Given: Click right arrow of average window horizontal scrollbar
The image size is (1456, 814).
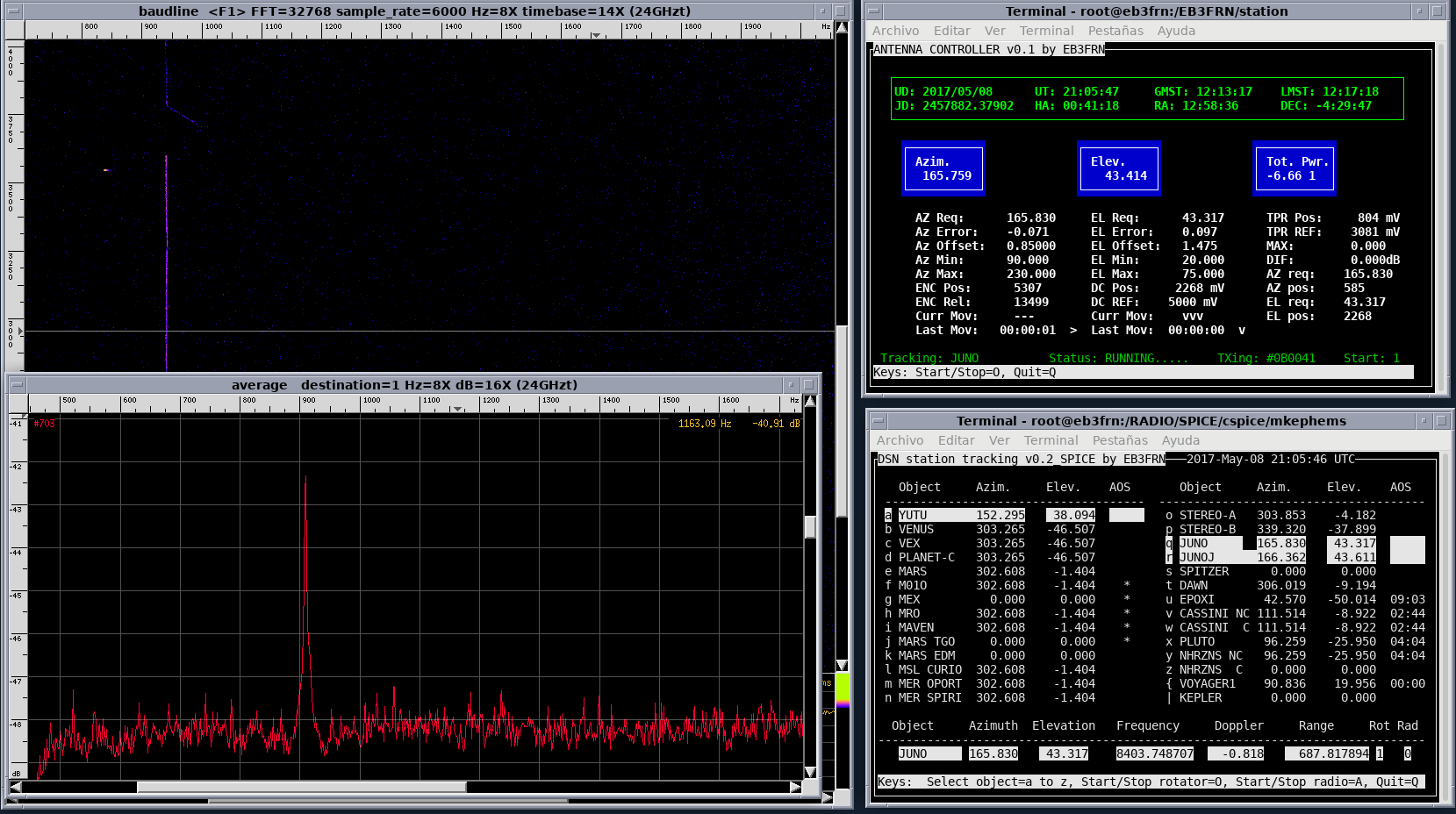Looking at the screenshot, I should [795, 787].
